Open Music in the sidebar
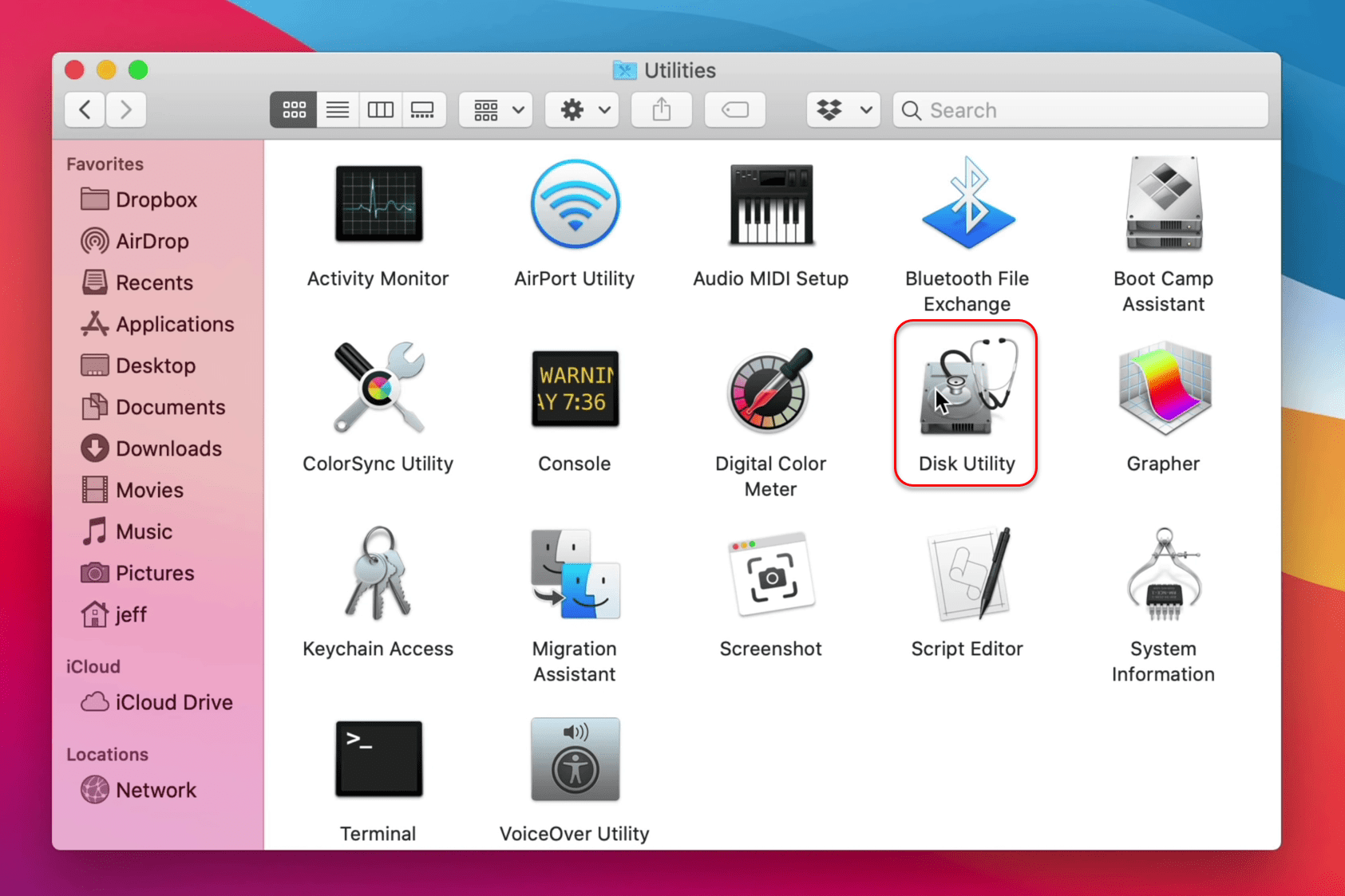 pyautogui.click(x=127, y=531)
